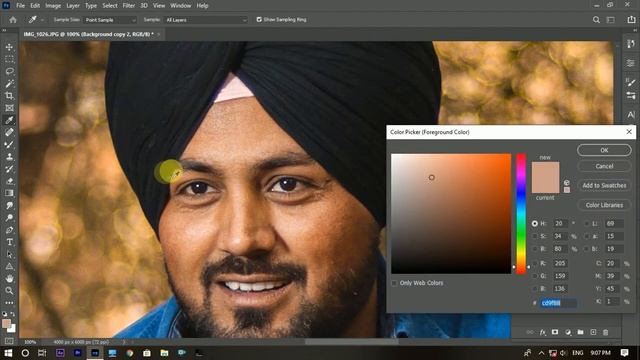Click the Home icon in options bar

point(13,20)
